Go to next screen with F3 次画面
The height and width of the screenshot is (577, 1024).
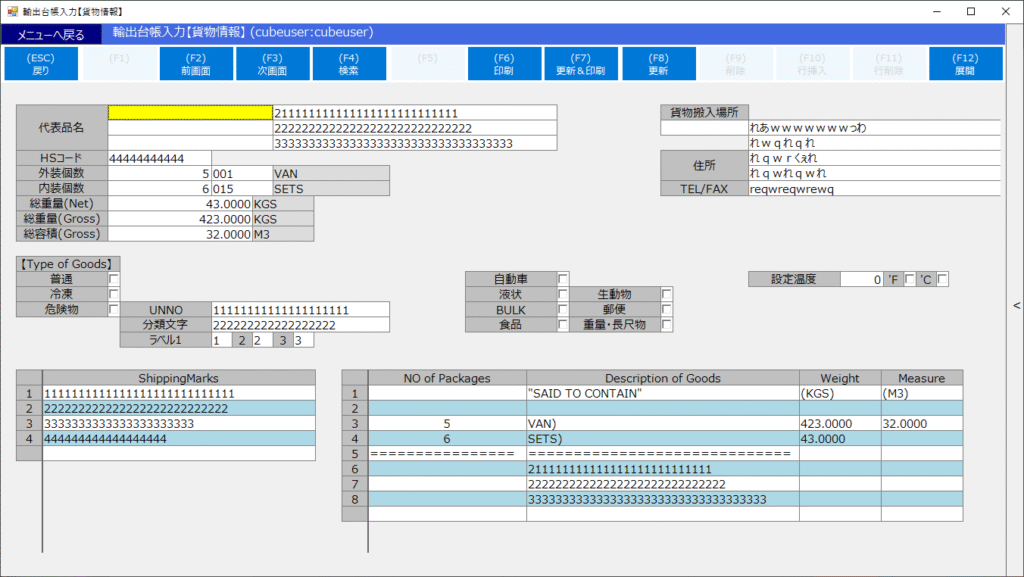coord(273,64)
